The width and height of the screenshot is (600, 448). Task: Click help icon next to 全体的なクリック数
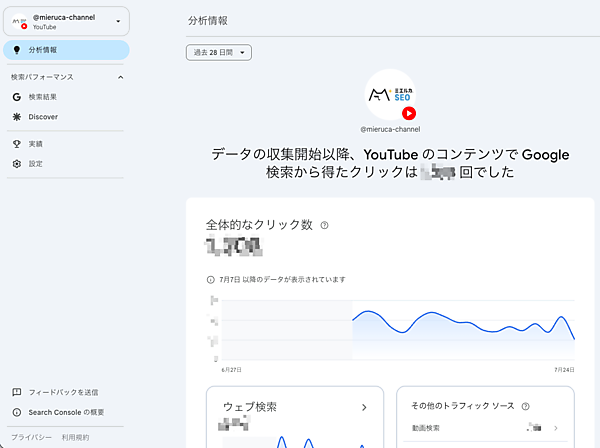(324, 225)
